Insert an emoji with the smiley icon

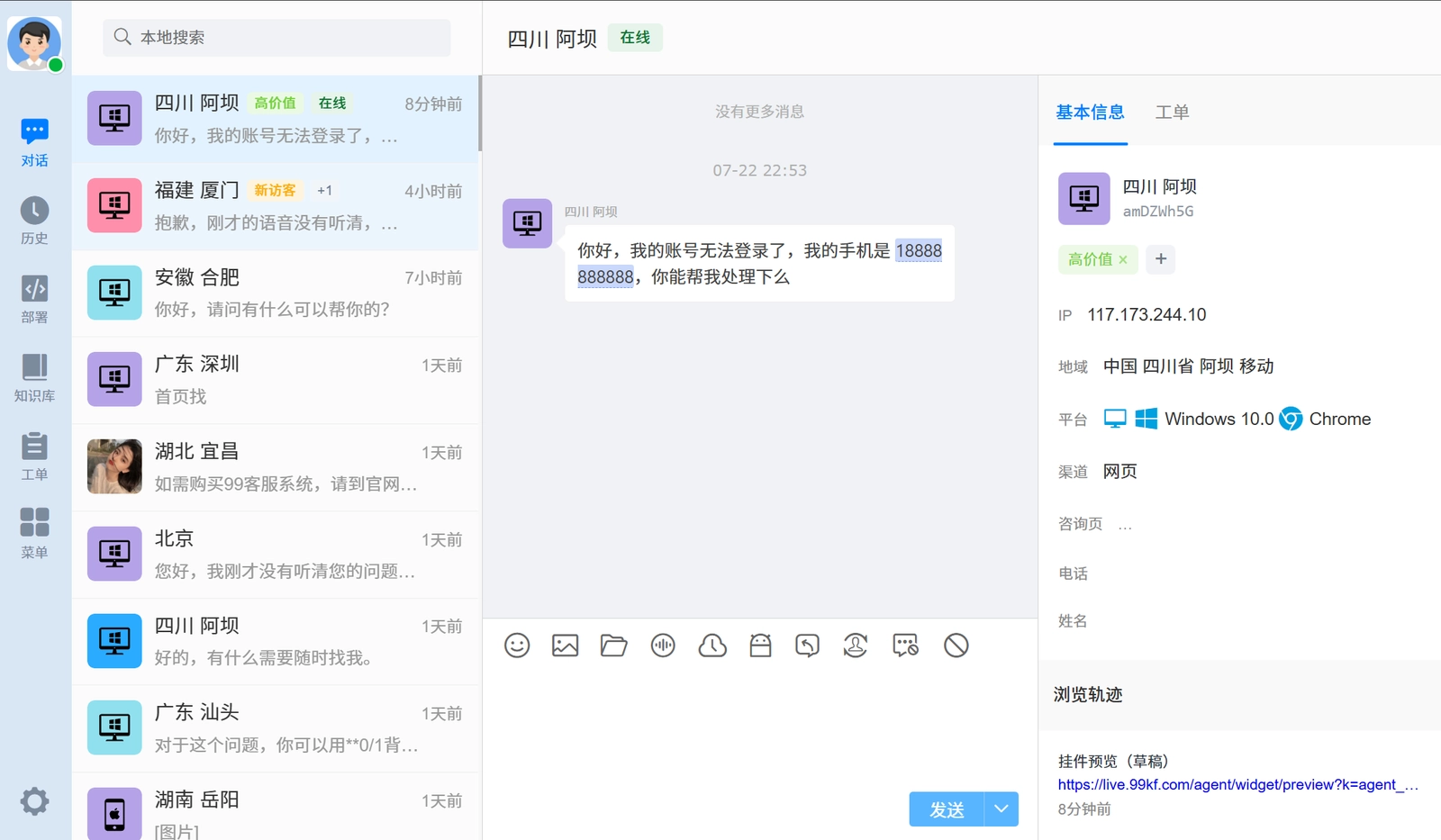pos(517,646)
